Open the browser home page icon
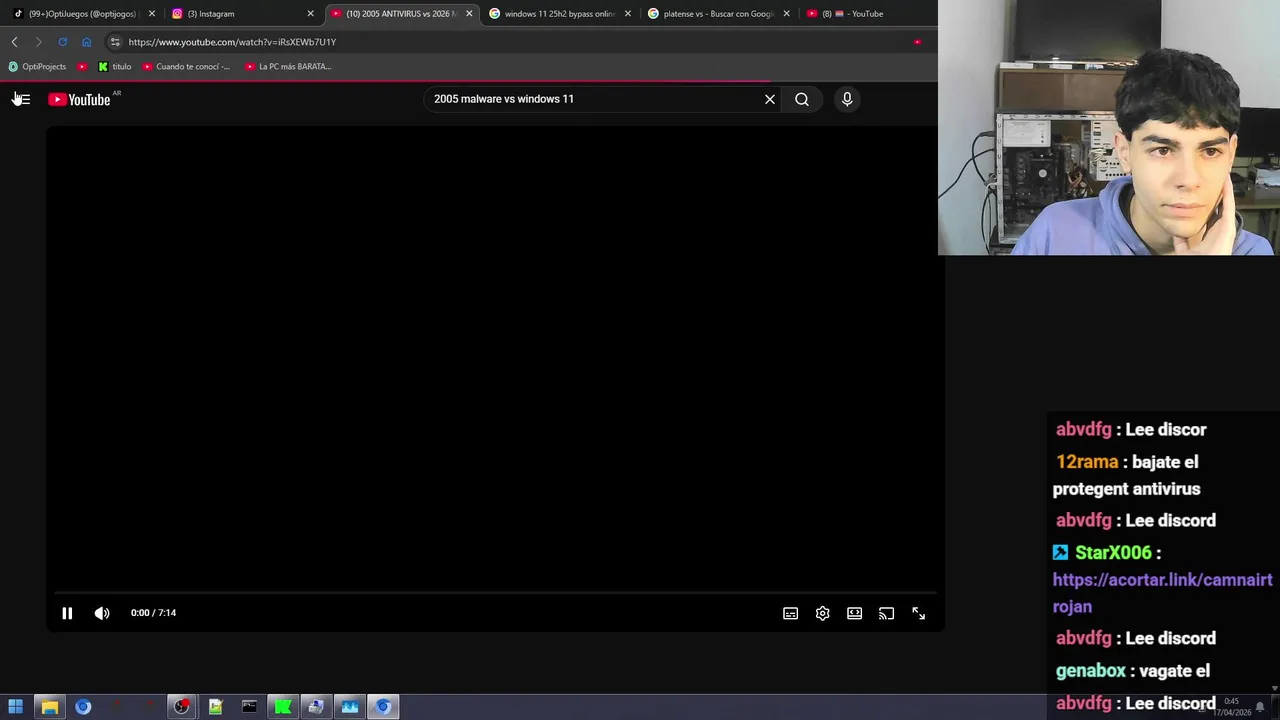The width and height of the screenshot is (1280, 720). pos(86,42)
